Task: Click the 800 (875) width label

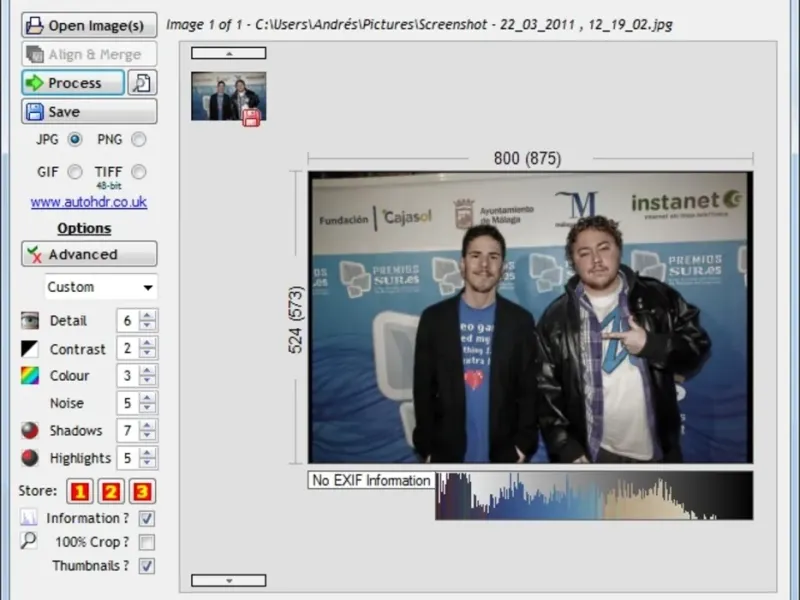Action: pos(528,159)
